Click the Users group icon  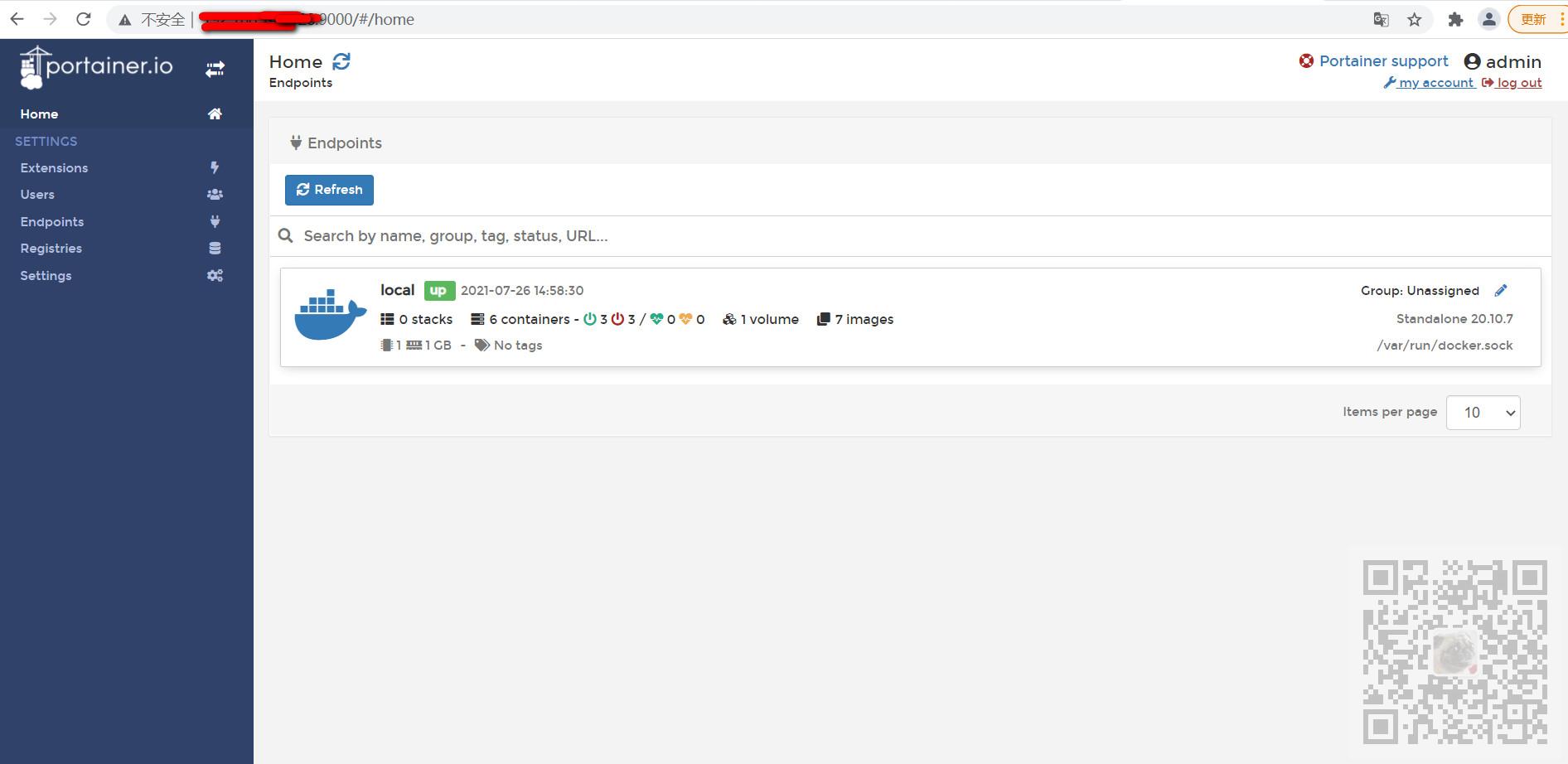point(215,195)
